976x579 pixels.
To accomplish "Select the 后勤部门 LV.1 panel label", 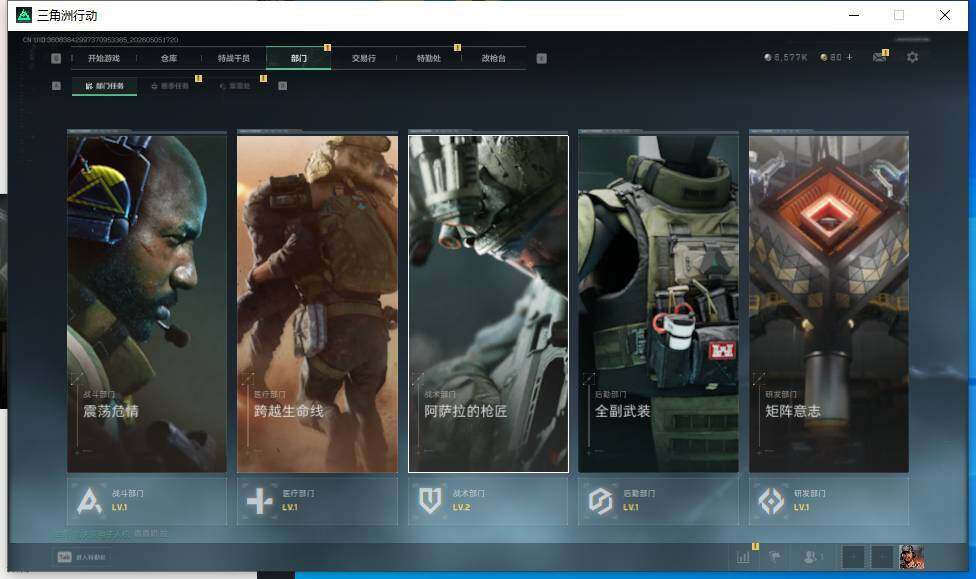I will point(639,500).
